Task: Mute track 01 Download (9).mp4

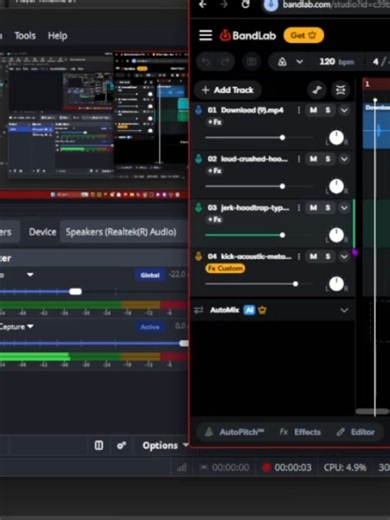Action: click(313, 110)
